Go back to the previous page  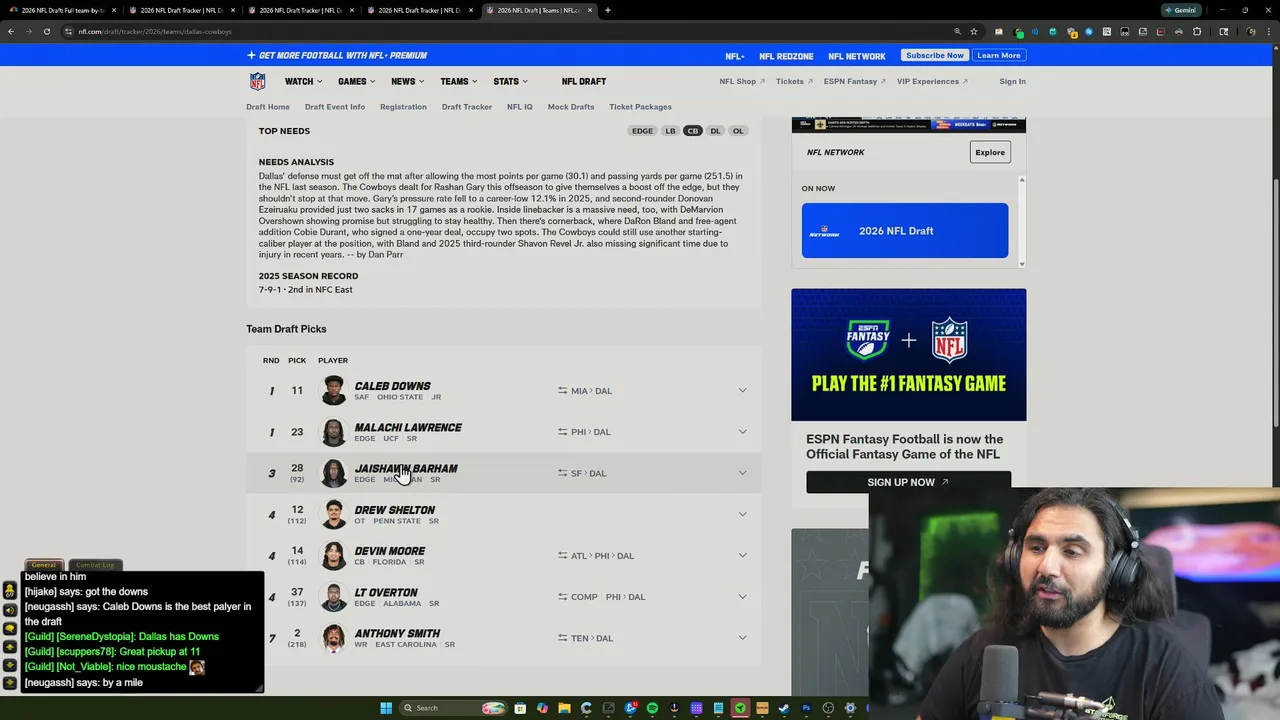[10, 31]
